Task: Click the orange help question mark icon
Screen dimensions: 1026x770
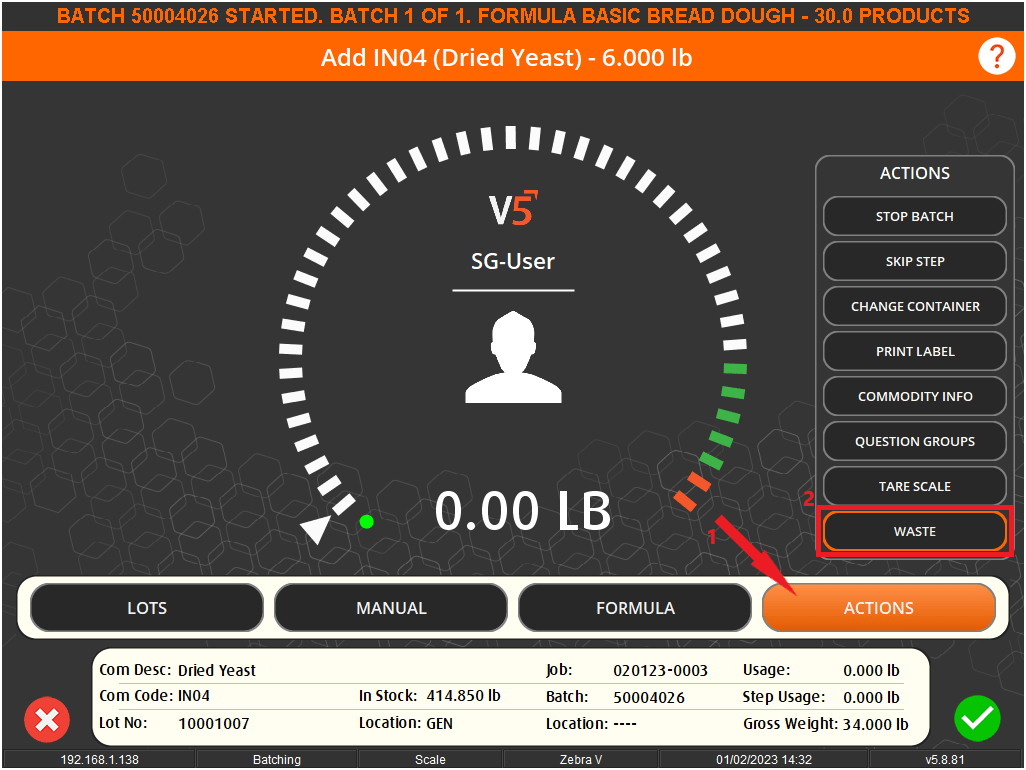Action: [x=995, y=57]
